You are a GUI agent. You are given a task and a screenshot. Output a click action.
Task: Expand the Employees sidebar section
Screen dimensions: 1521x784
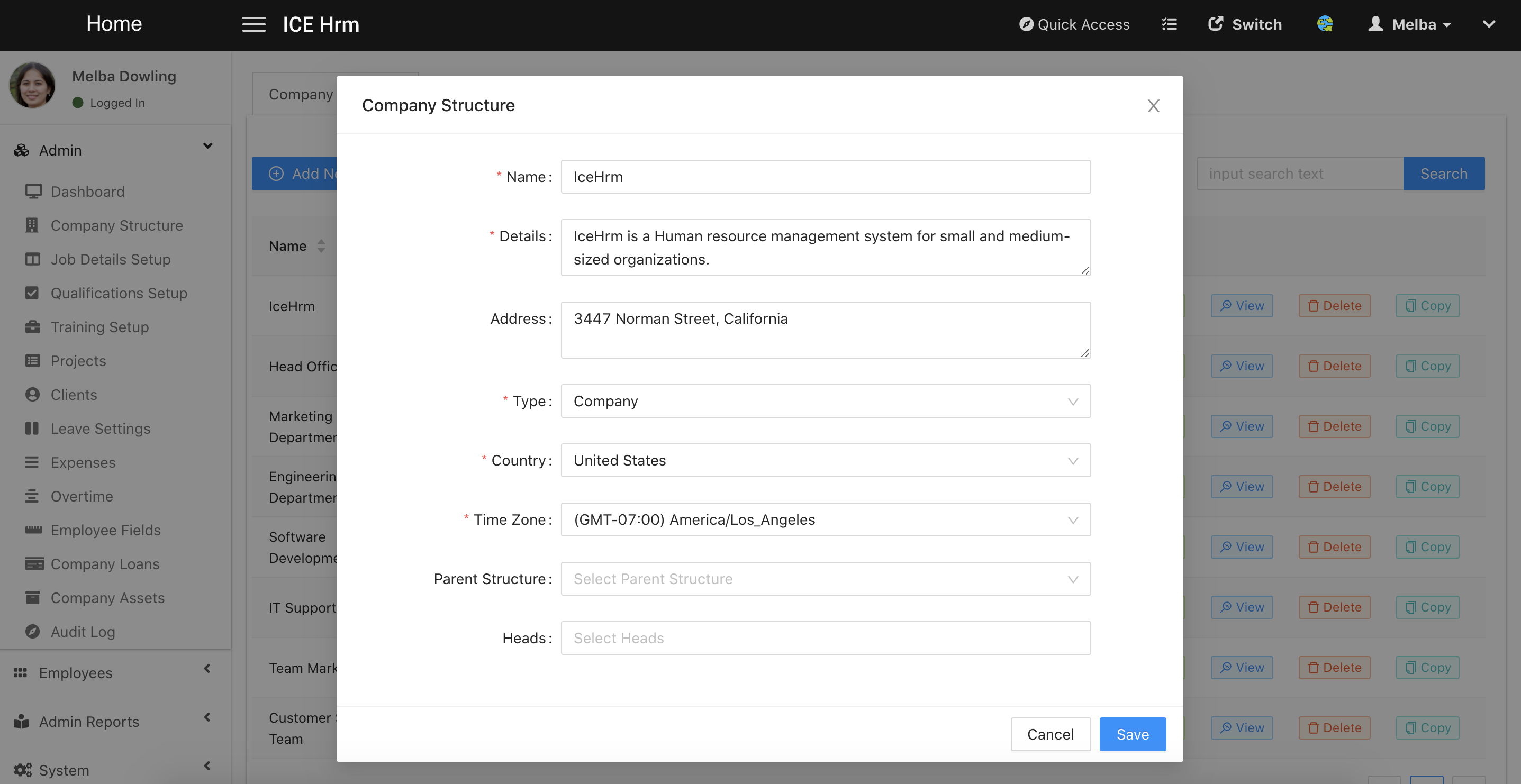tap(207, 670)
